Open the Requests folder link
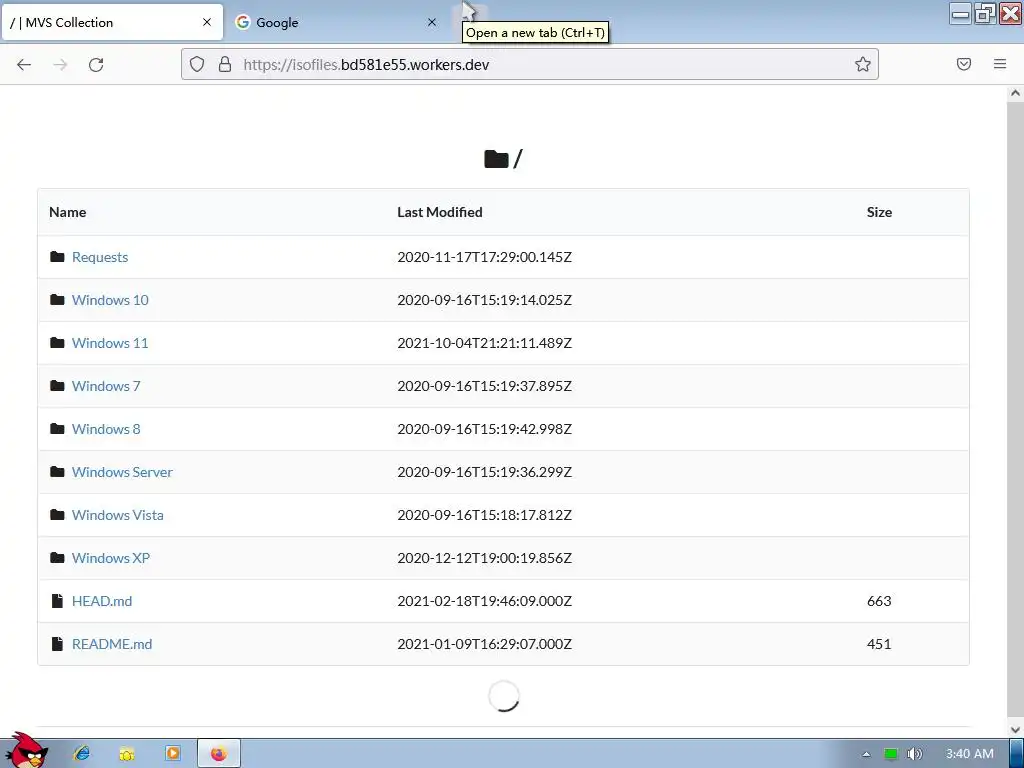 100,257
